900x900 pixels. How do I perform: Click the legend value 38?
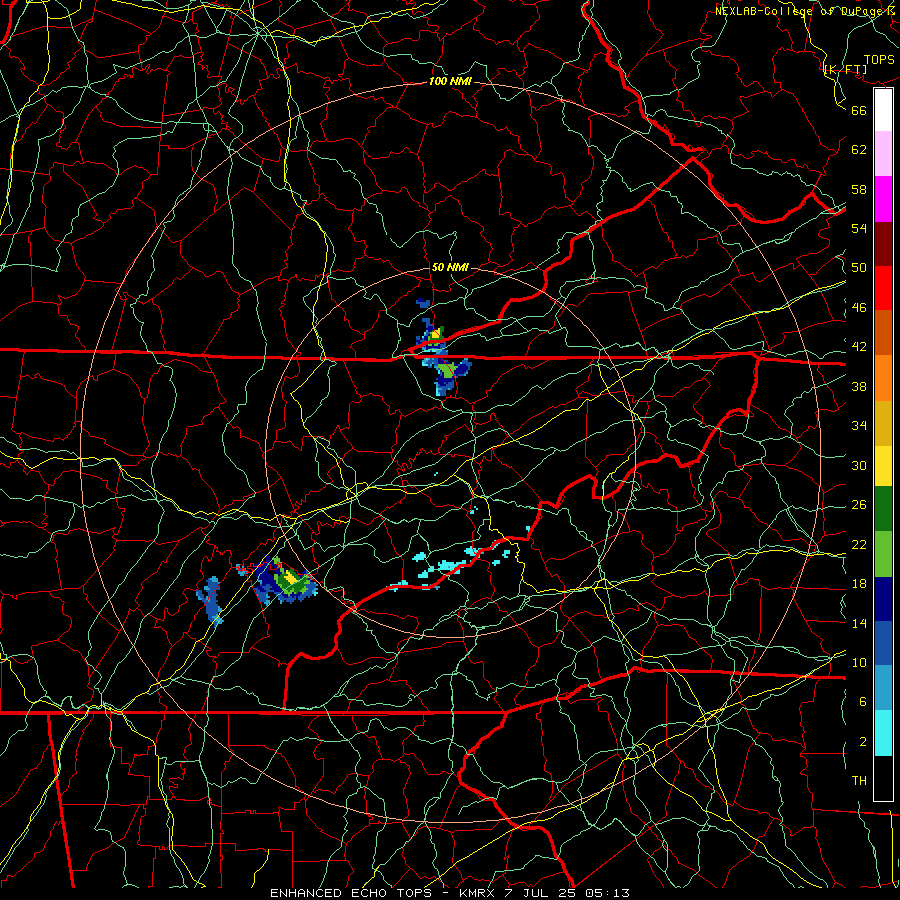[x=859, y=386]
